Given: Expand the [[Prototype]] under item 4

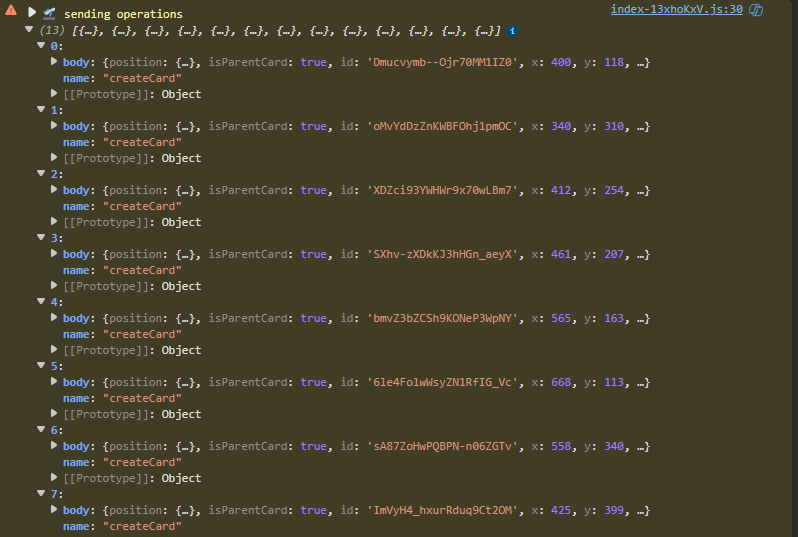Looking at the screenshot, I should coord(54,350).
